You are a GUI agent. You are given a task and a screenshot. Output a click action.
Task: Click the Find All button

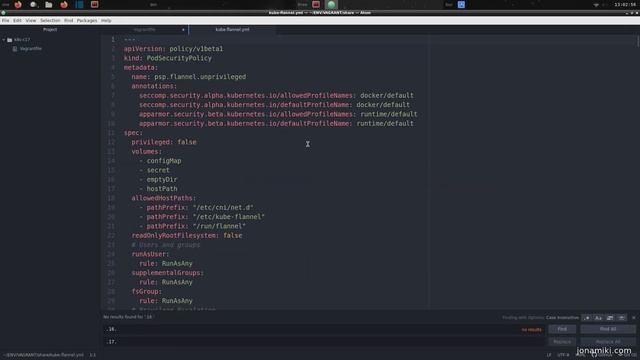608,329
